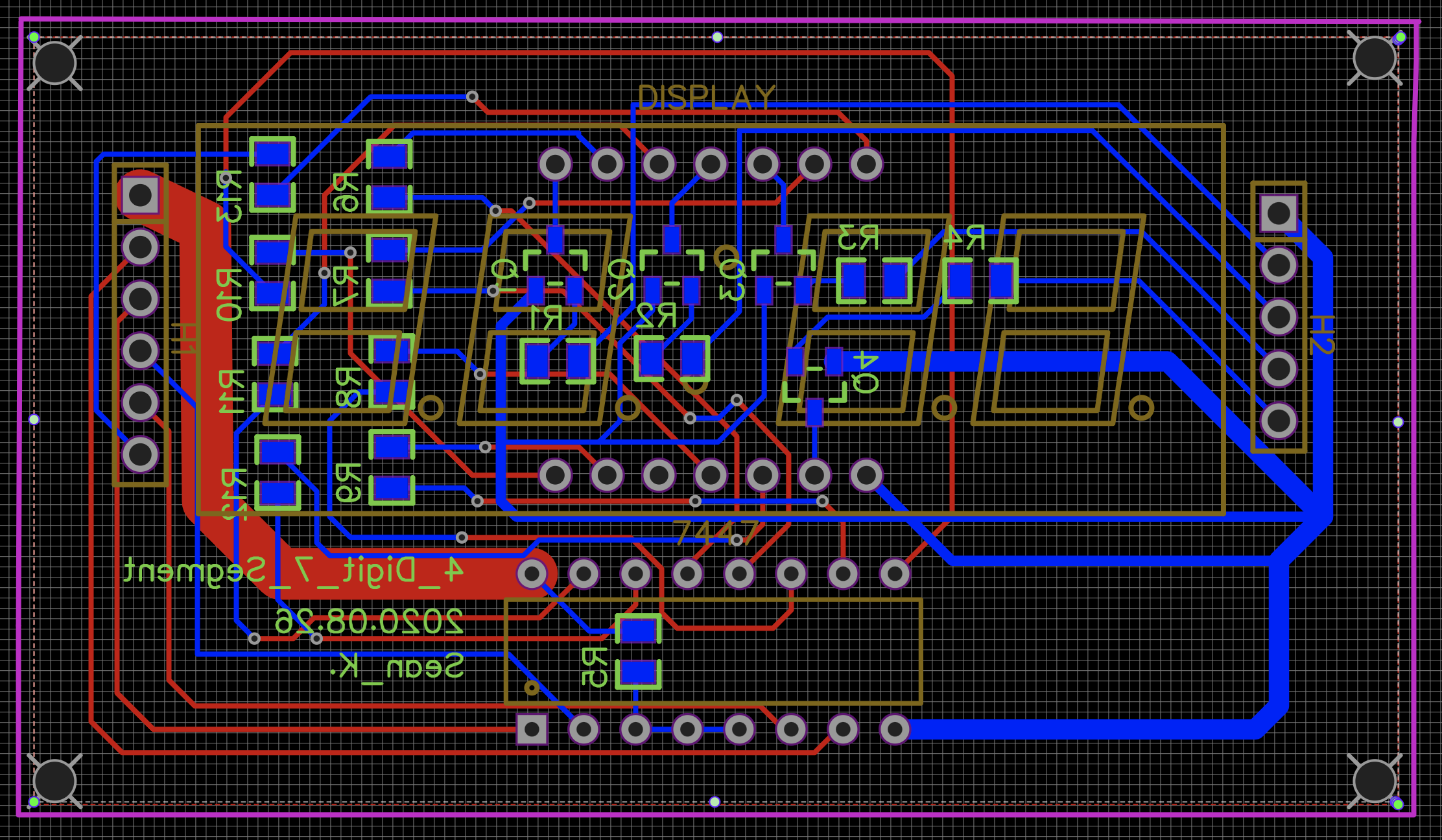Click the right pad of resistor R4

tap(1001, 280)
